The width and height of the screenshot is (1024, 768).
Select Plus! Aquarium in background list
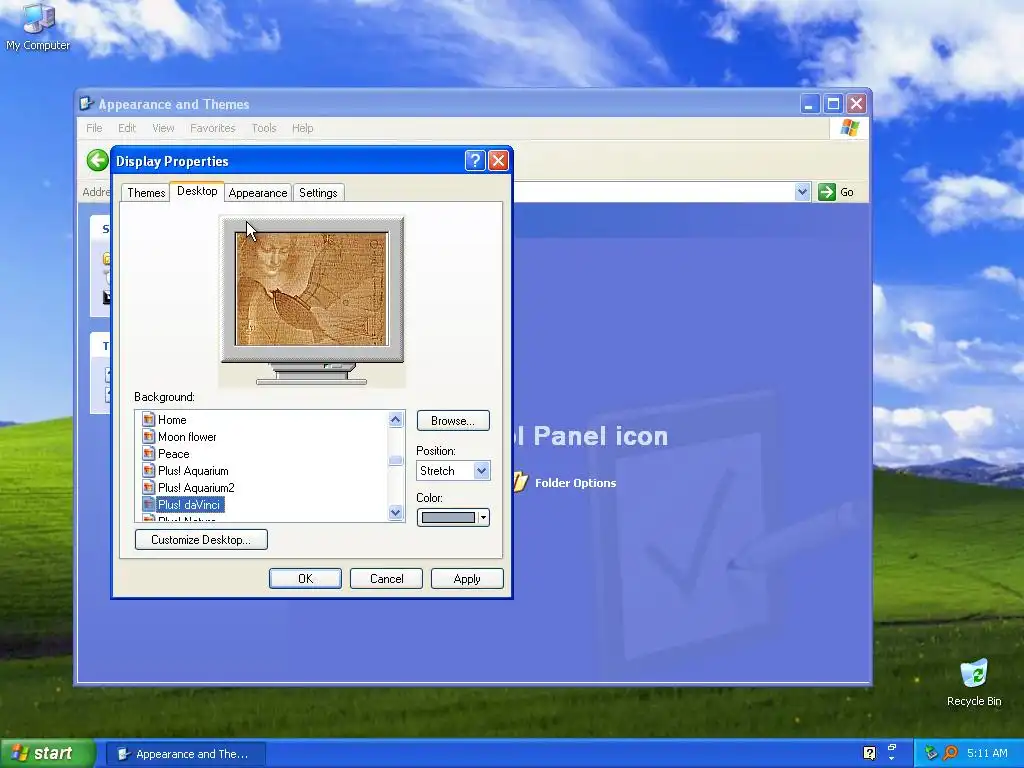tap(193, 471)
